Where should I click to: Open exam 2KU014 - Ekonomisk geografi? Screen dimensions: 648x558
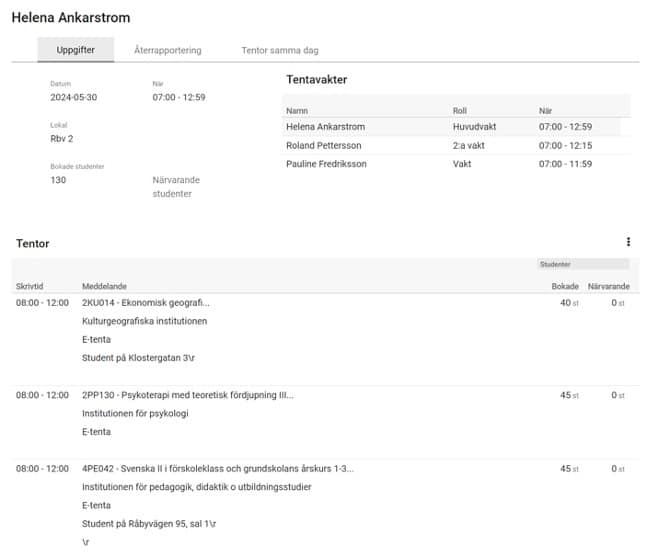tap(146, 303)
